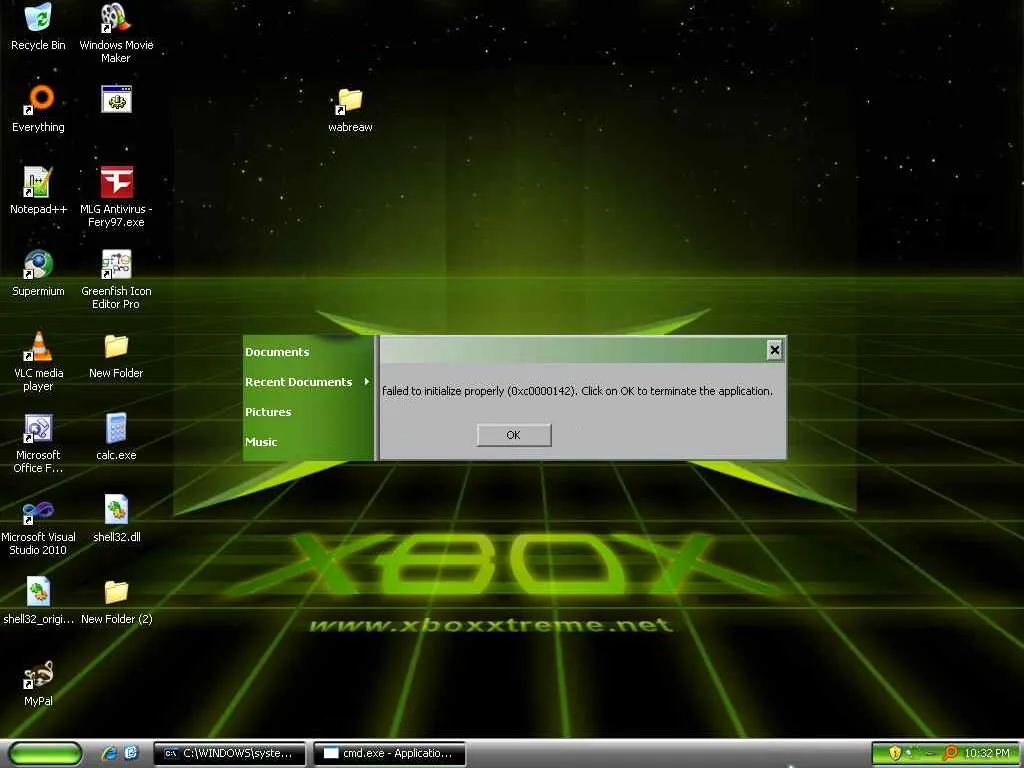Close the error dialog with X
Viewport: 1024px width, 768px height.
pyautogui.click(x=775, y=350)
